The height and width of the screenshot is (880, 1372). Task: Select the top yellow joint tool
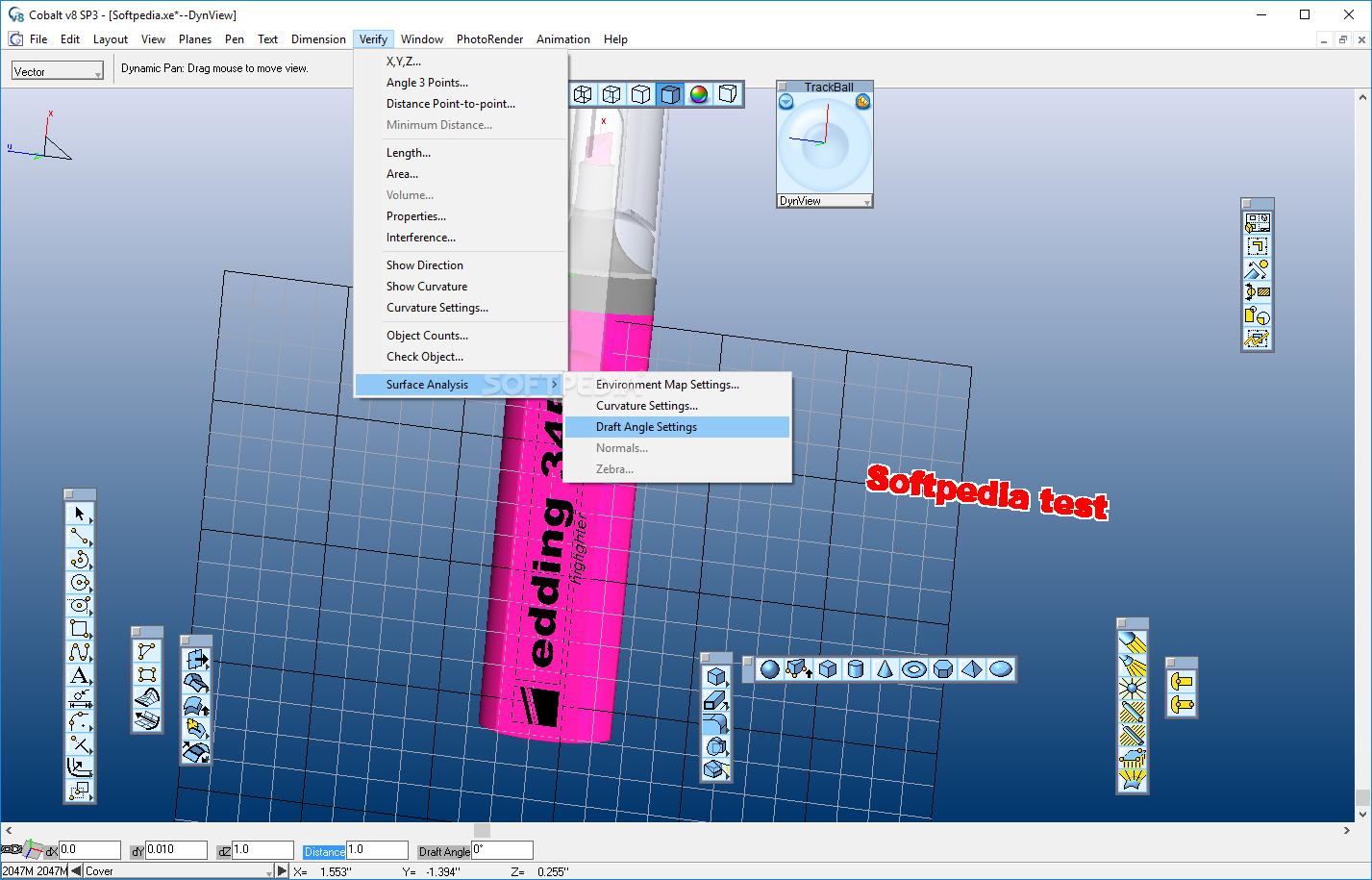pyautogui.click(x=1182, y=682)
